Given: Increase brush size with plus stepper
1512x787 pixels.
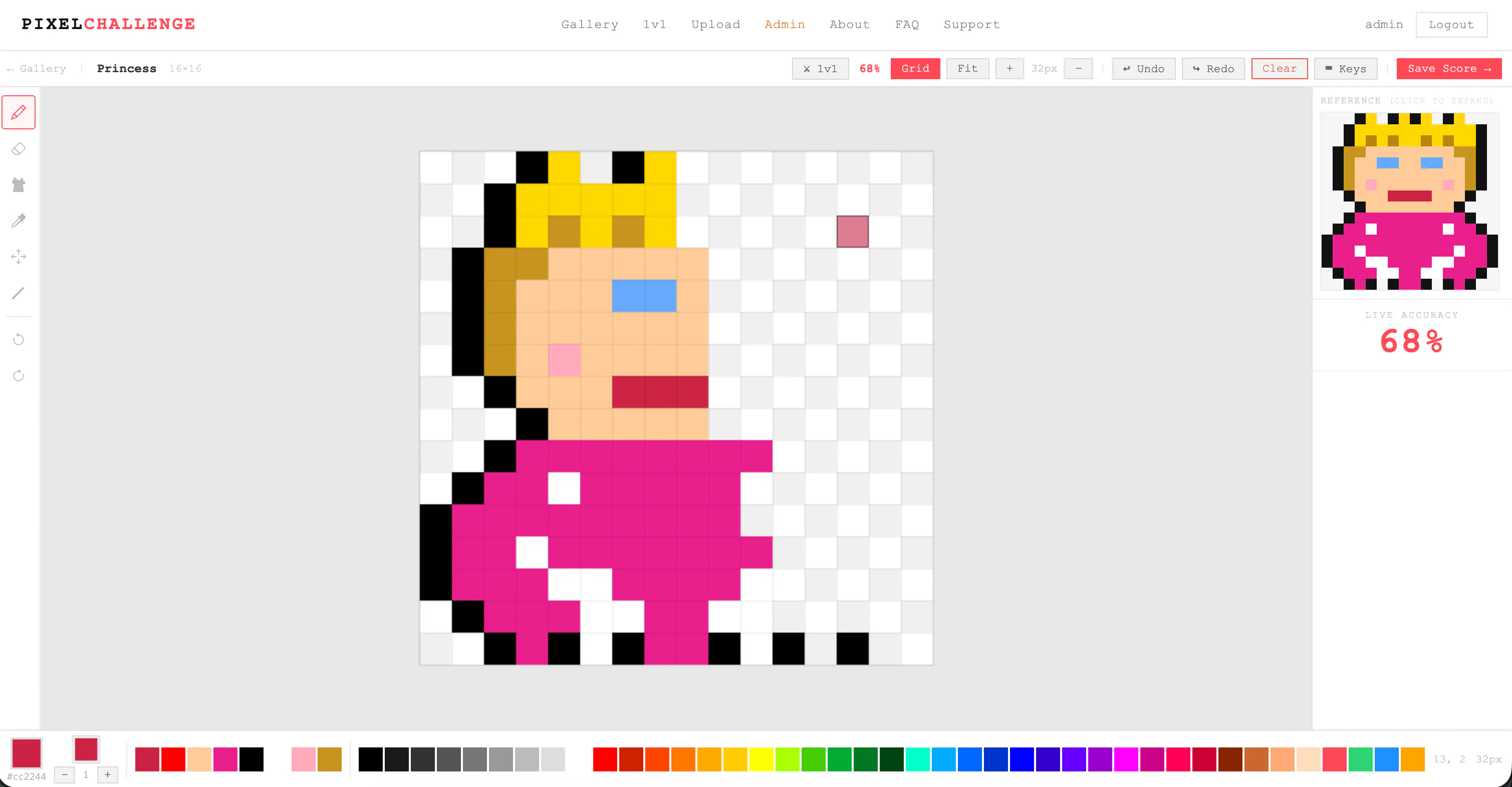Looking at the screenshot, I should [x=107, y=774].
